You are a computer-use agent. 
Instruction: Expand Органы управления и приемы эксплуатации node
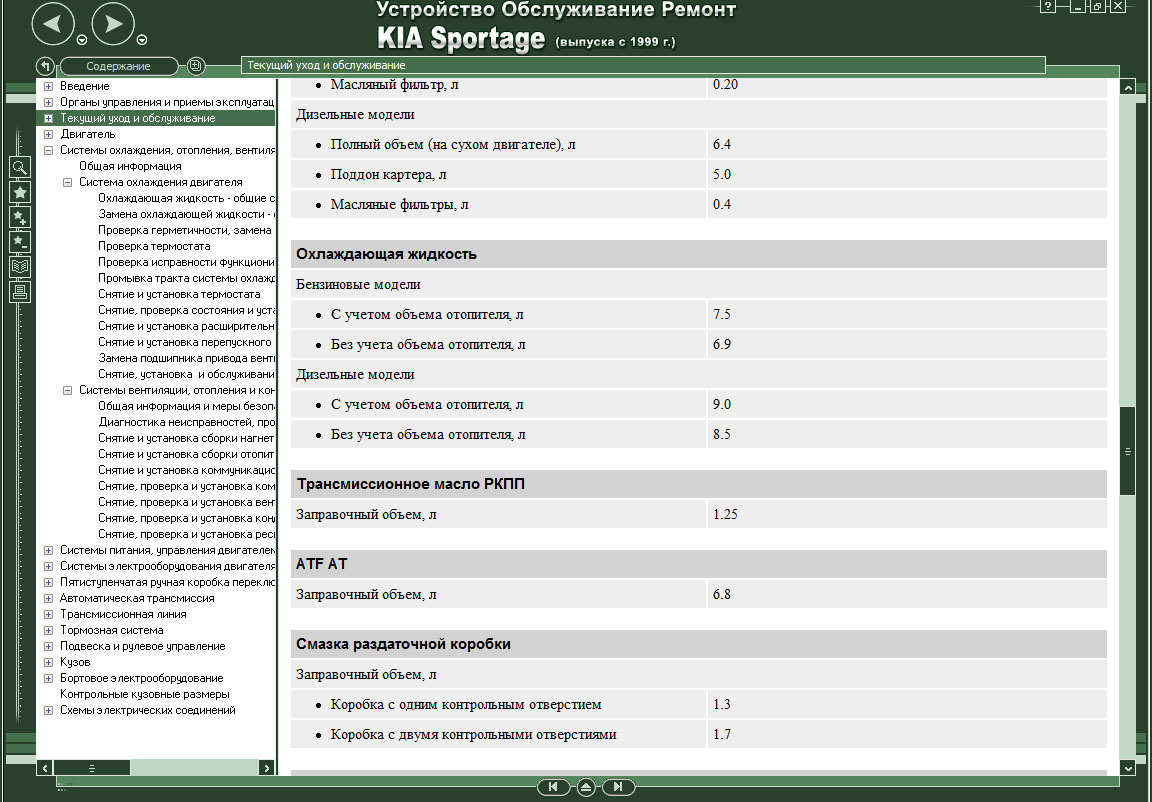coord(48,102)
